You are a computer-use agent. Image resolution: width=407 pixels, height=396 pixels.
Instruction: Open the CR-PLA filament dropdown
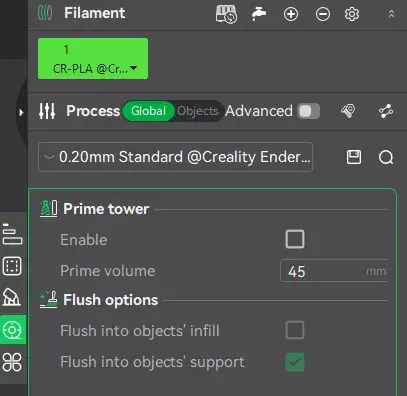click(93, 59)
